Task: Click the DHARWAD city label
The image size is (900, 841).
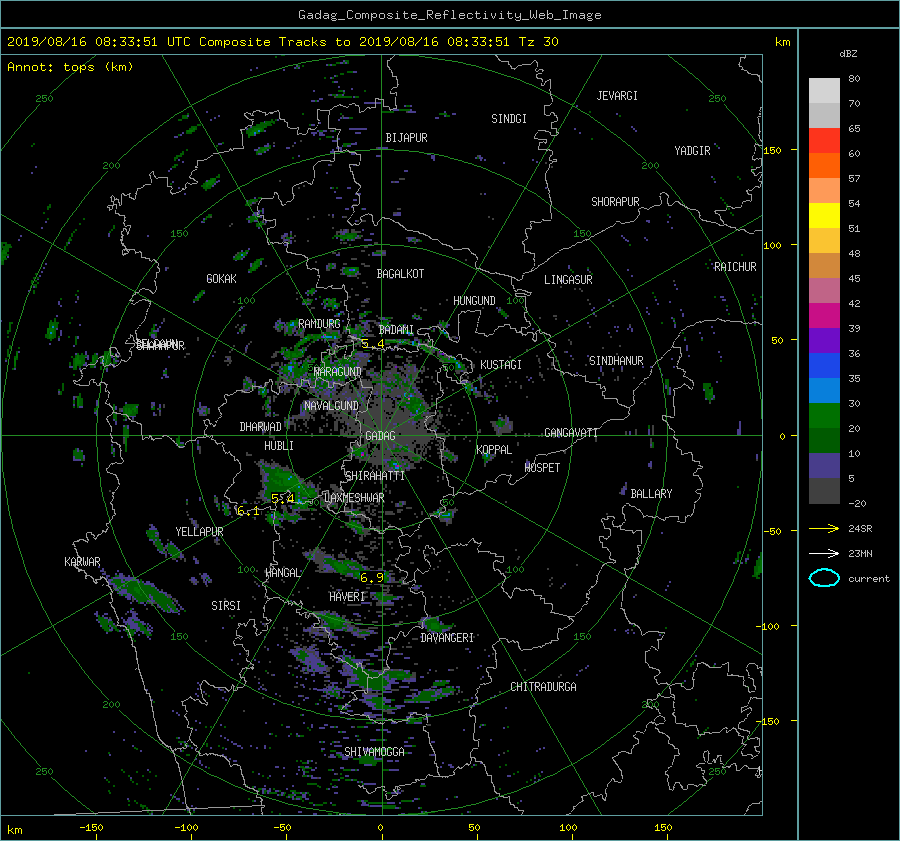Action: [261, 427]
